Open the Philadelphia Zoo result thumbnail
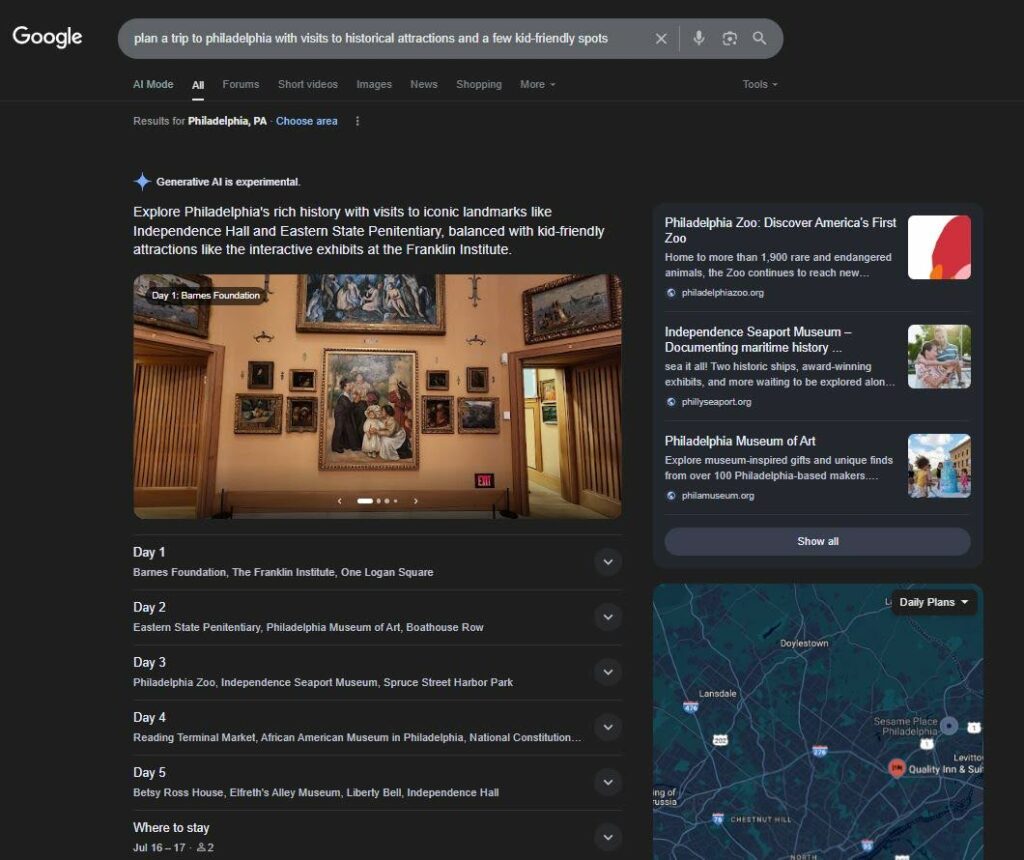This screenshot has width=1024, height=860. tap(939, 247)
